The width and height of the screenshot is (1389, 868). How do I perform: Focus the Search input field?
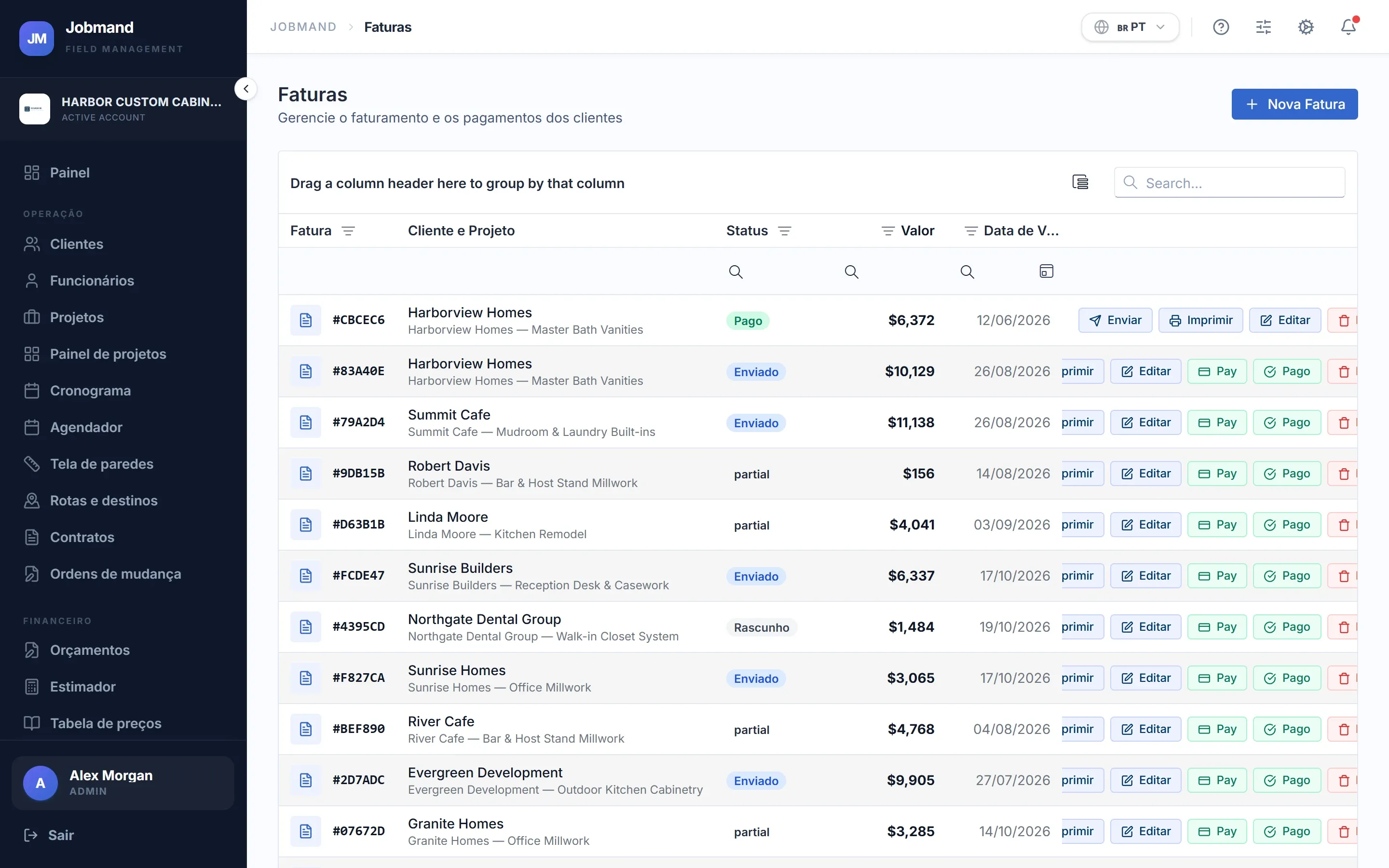[x=1229, y=183]
